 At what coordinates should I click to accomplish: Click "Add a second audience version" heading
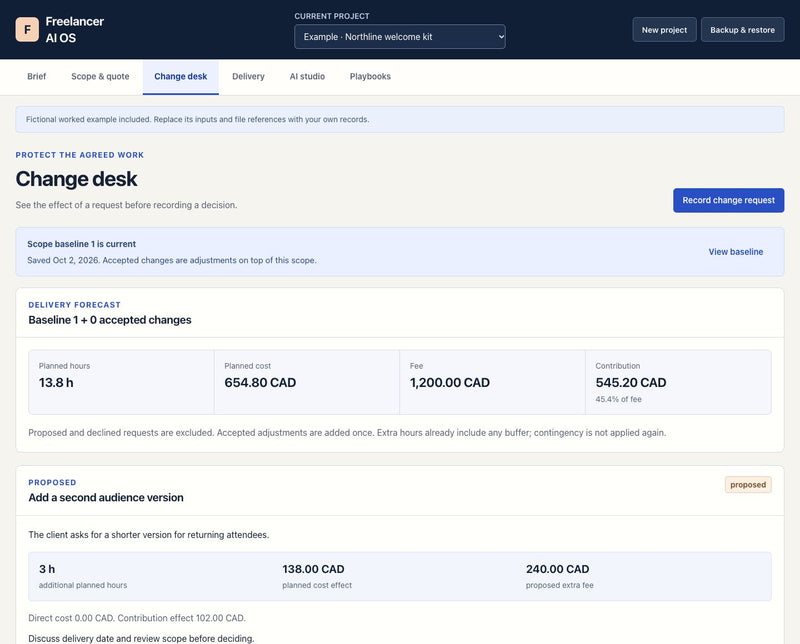pyautogui.click(x=106, y=498)
